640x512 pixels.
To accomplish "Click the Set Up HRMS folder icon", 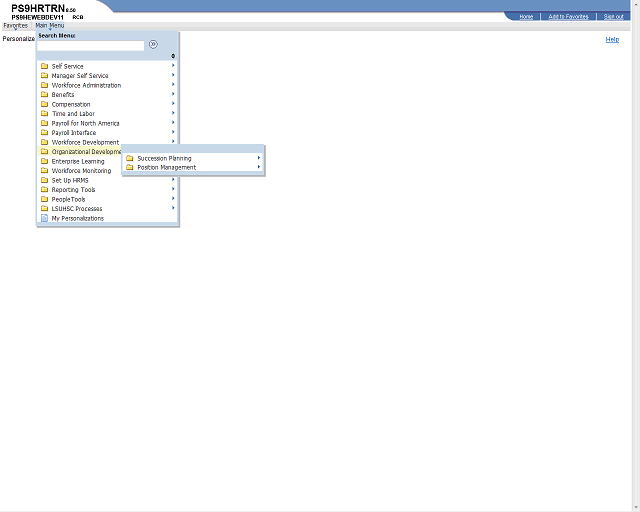I will click(x=44, y=180).
